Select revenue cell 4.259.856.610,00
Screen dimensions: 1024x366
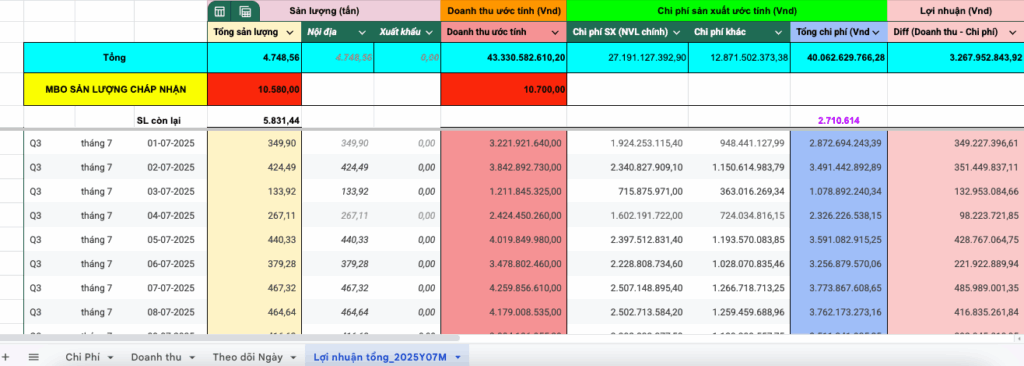[504, 288]
